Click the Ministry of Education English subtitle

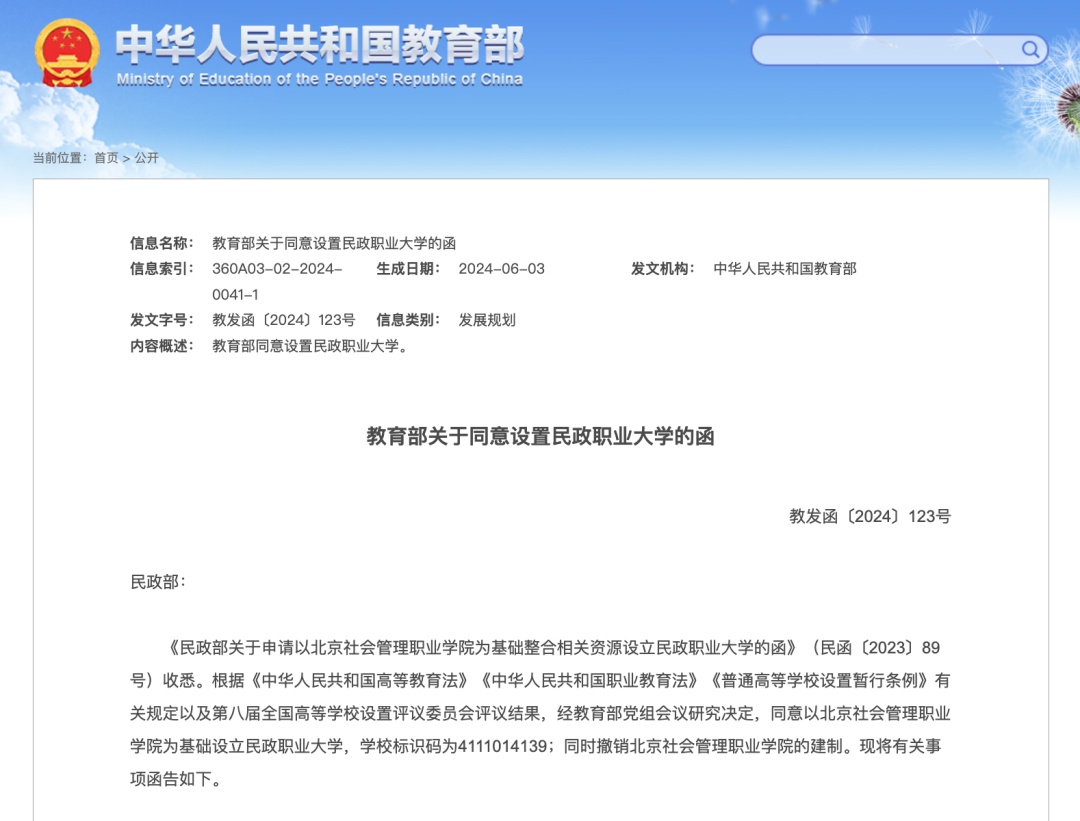pyautogui.click(x=319, y=79)
